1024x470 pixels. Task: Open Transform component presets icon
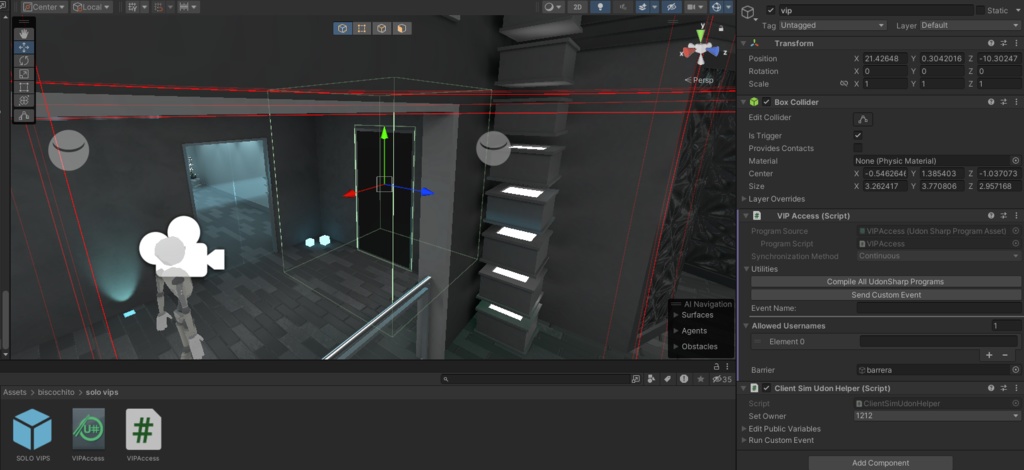coord(1004,43)
